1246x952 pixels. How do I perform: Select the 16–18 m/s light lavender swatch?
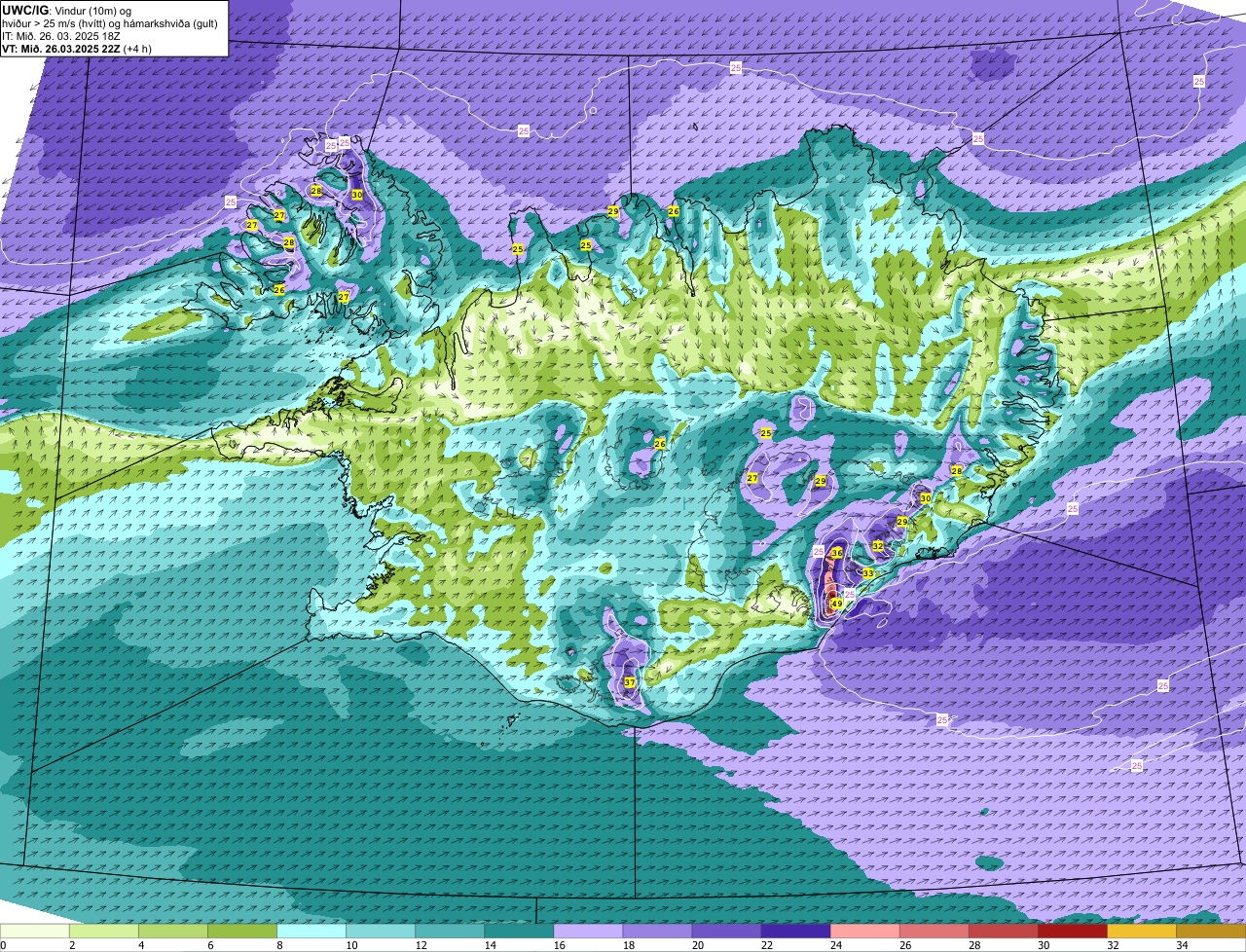pos(588,931)
